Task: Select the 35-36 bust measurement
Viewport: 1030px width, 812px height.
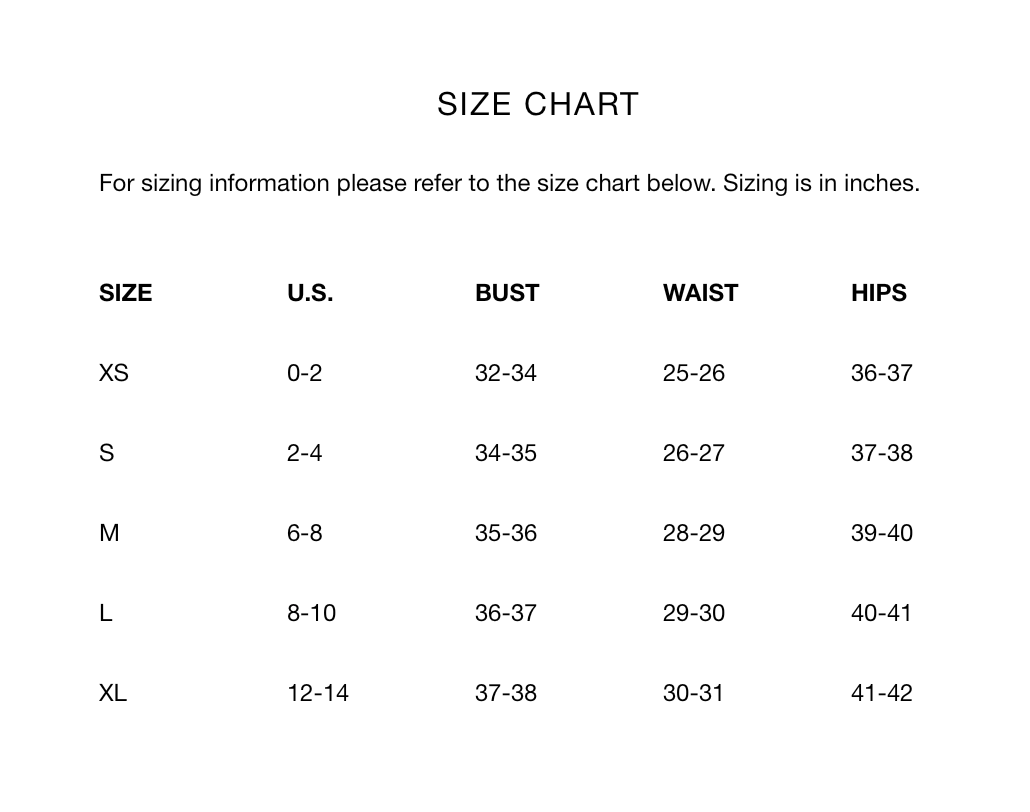Action: [x=506, y=533]
